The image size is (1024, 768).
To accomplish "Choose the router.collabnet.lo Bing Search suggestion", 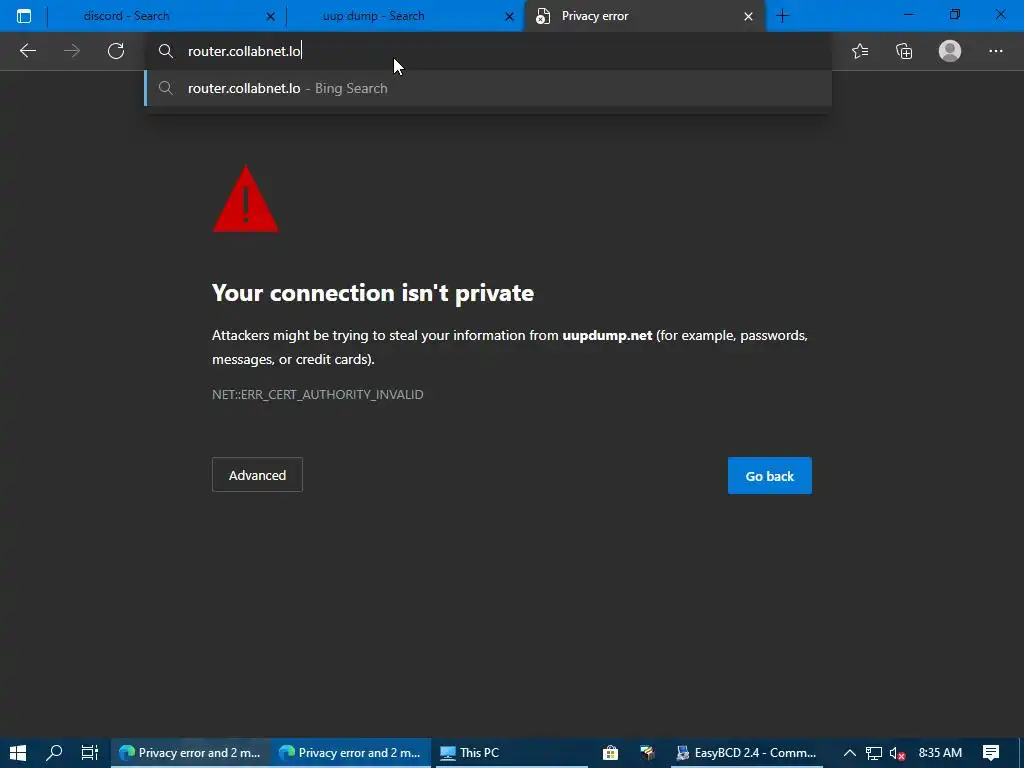I will pos(488,88).
